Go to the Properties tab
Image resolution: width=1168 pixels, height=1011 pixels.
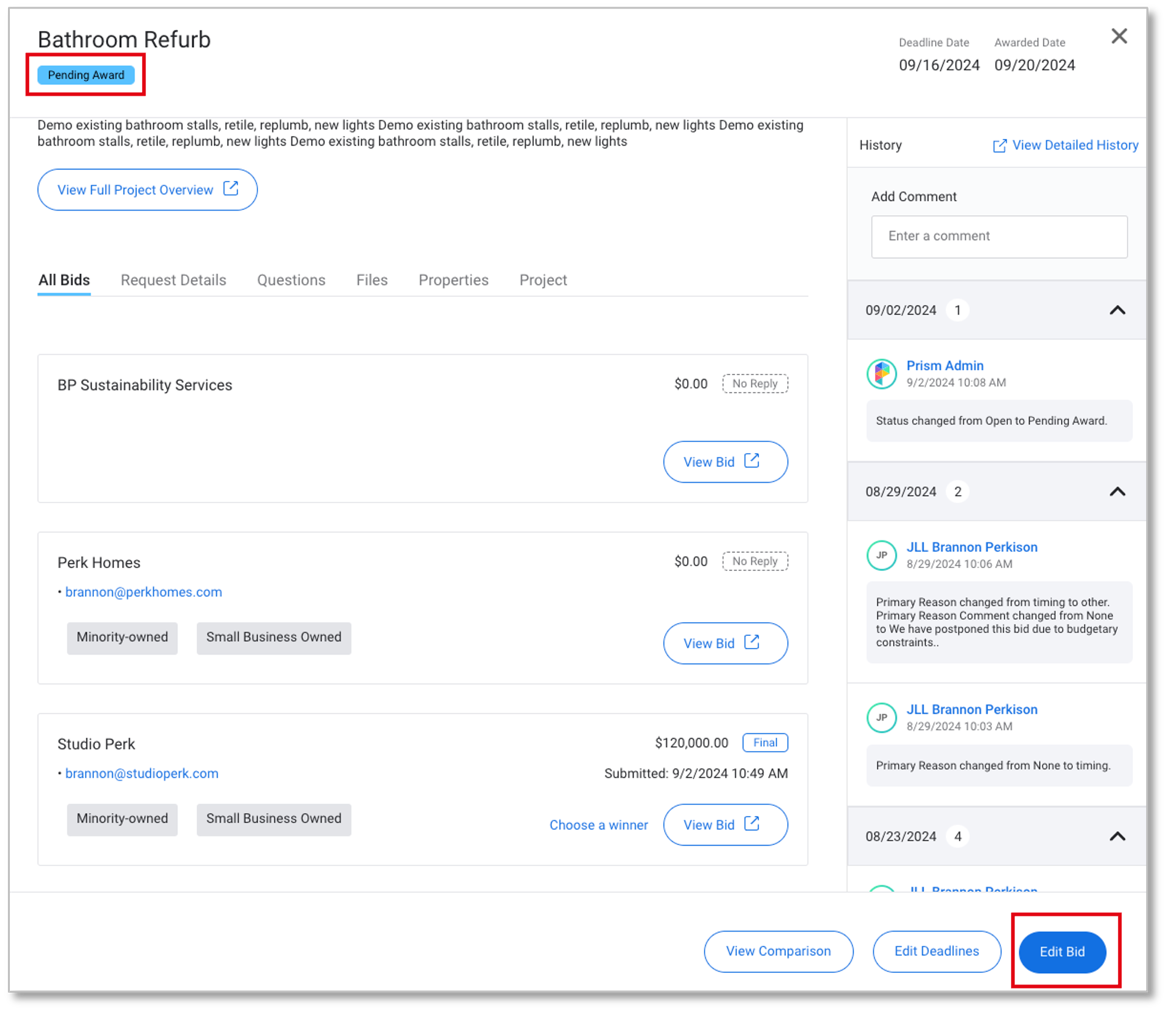point(453,280)
